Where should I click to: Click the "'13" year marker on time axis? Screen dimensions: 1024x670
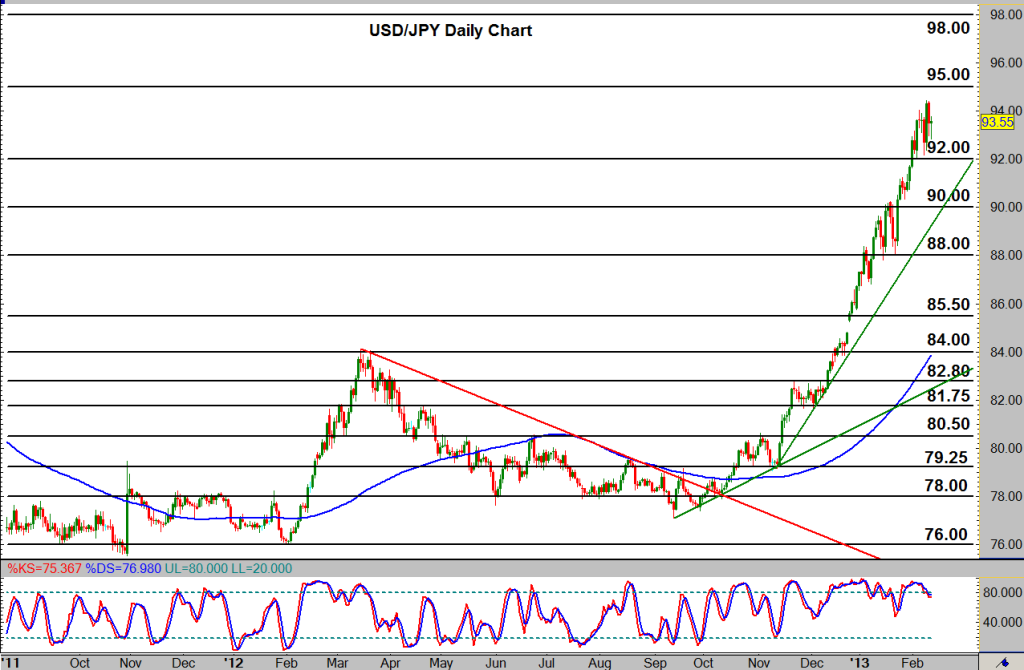[x=859, y=663]
